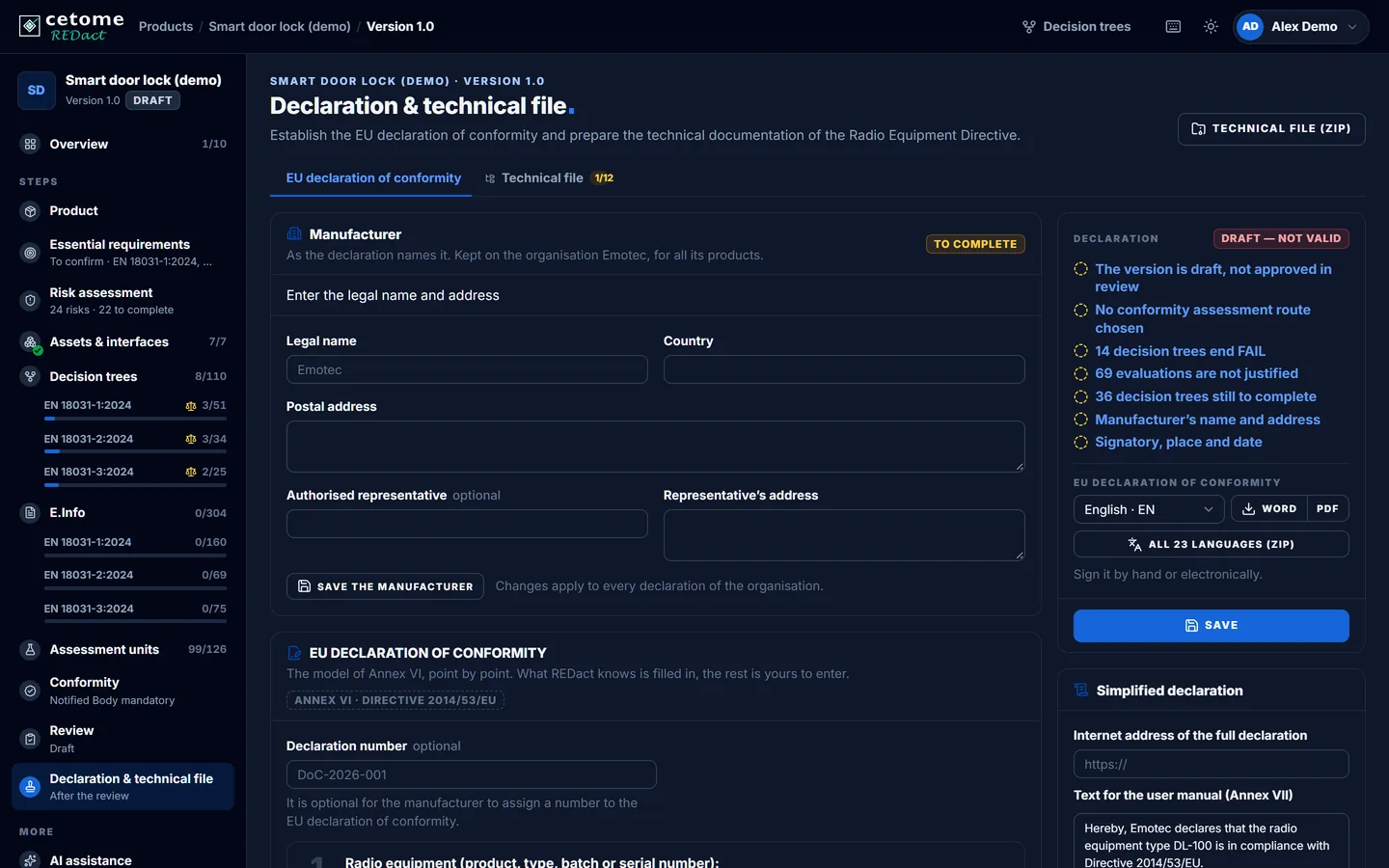Click the Review clipboard icon
The width and height of the screenshot is (1389, 868).
click(30, 739)
